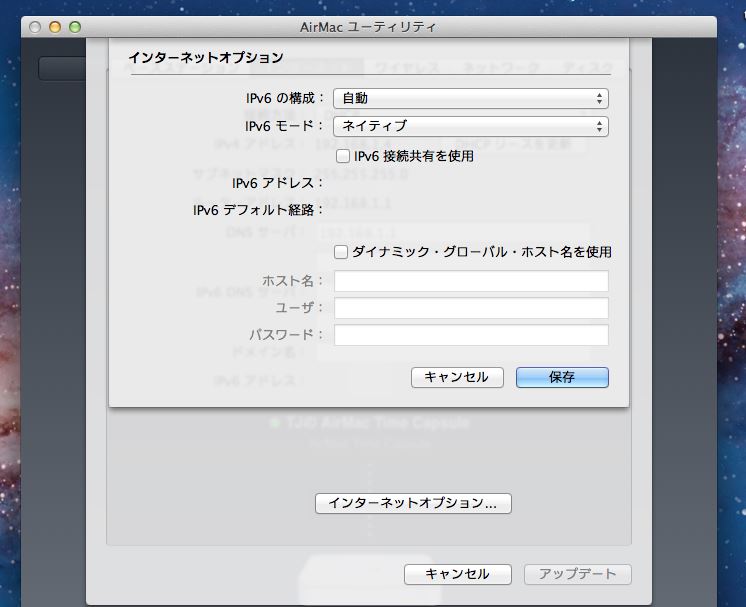The width and height of the screenshot is (746, 607).
Task: Click the 保存 button
Action: click(x=562, y=377)
